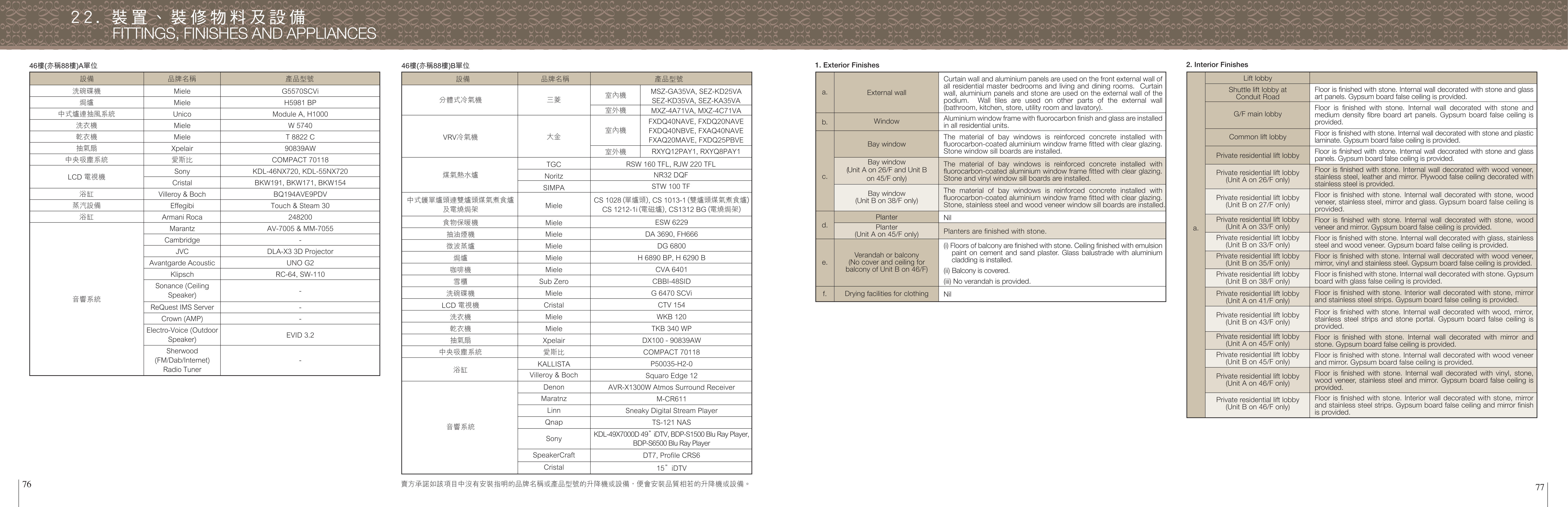Select the 'Sub Zero' brand cell
This screenshot has height=507, width=1568.
(554, 281)
